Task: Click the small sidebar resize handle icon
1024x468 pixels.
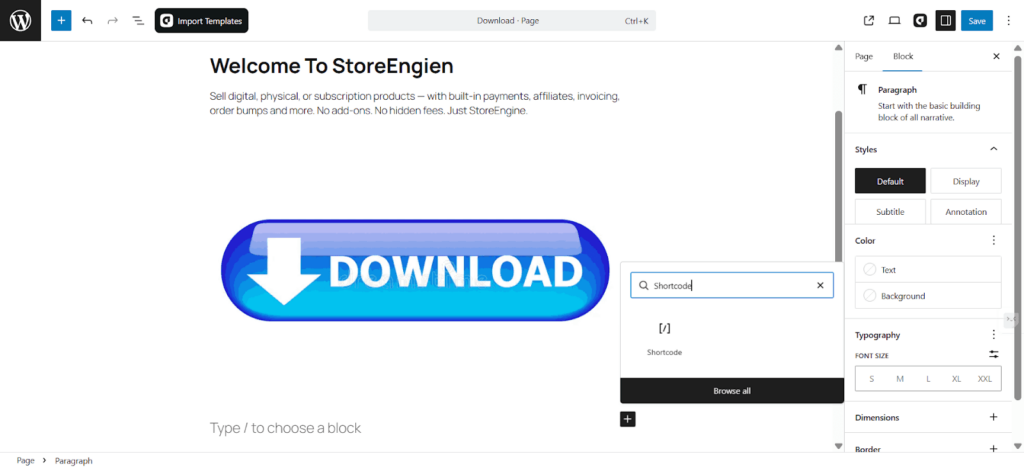Action: click(1010, 319)
